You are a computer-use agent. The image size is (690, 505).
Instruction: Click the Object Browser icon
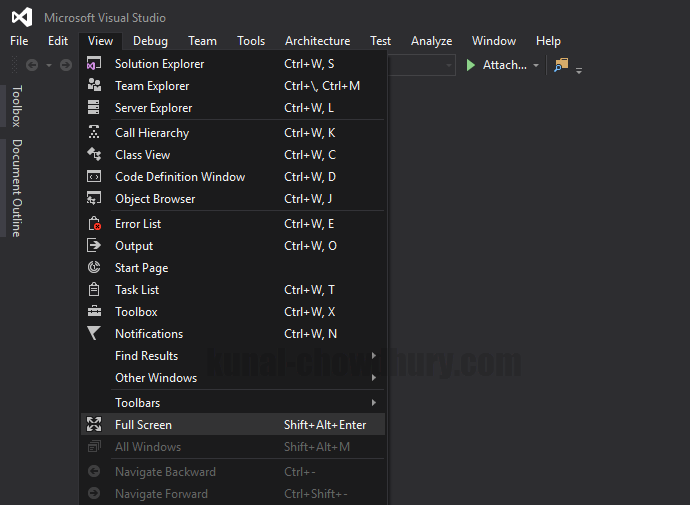(x=94, y=198)
